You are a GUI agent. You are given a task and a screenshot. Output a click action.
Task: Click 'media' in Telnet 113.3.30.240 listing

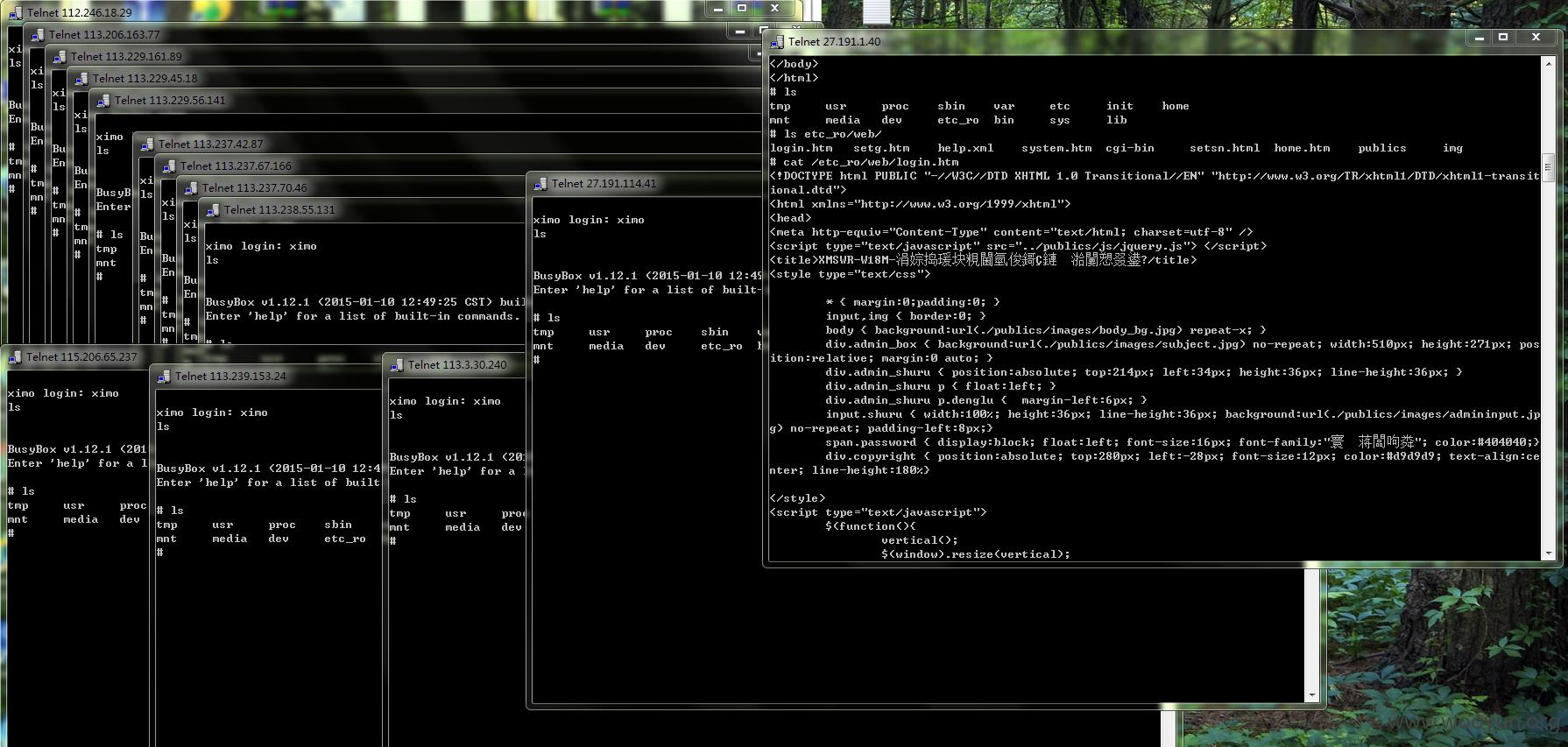tap(463, 527)
